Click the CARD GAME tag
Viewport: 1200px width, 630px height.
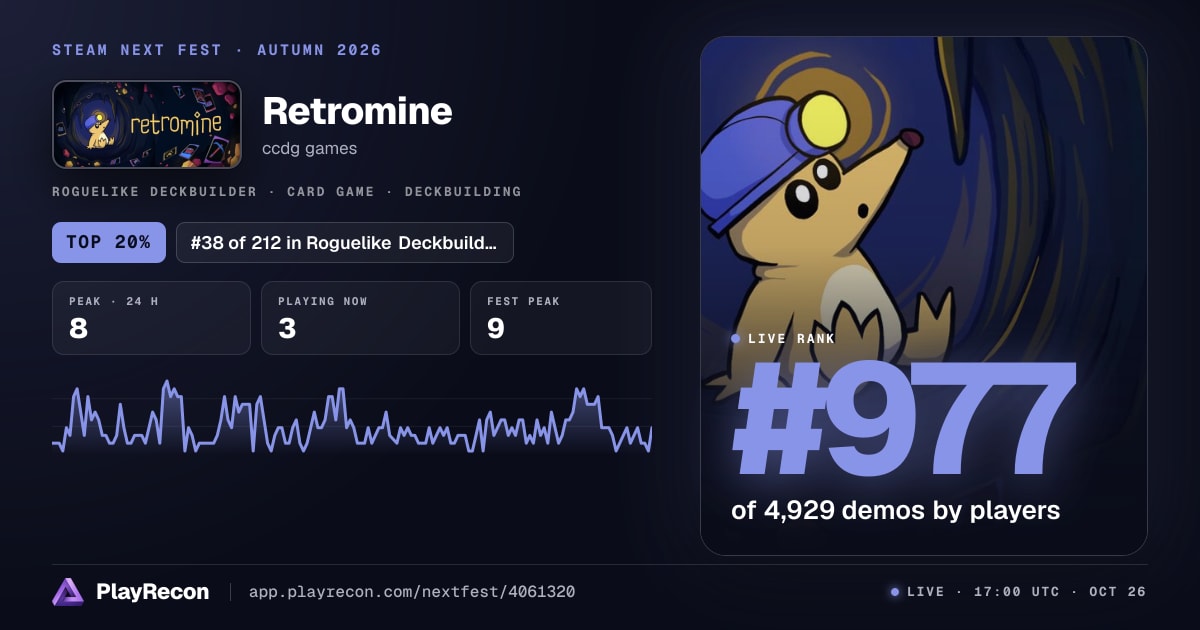pyautogui.click(x=331, y=191)
